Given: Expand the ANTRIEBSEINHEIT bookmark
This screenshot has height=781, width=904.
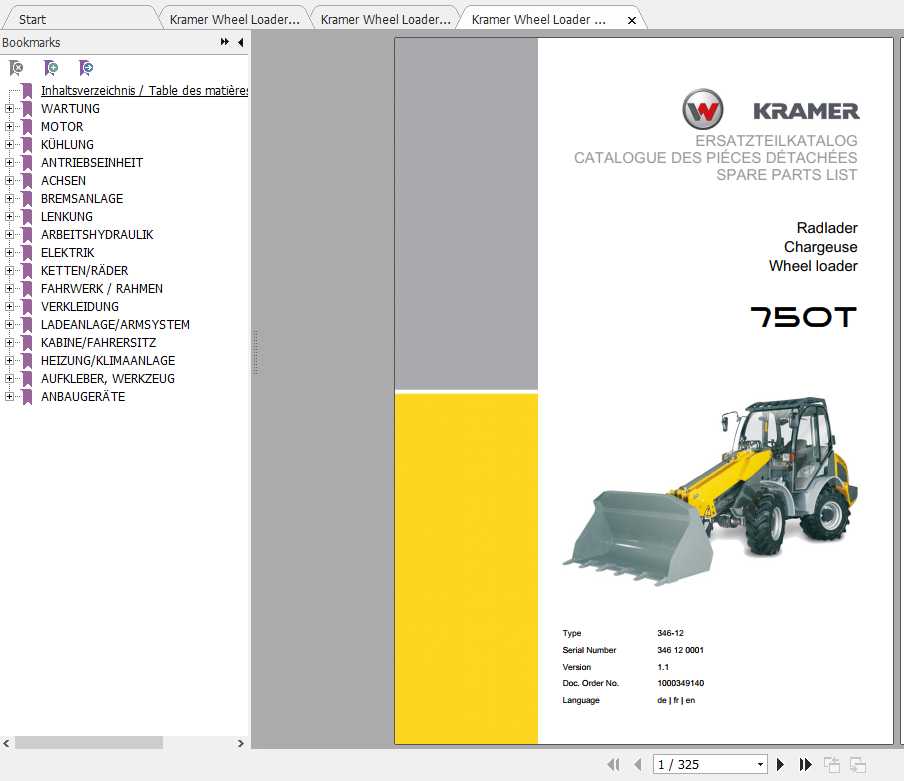Looking at the screenshot, I should pos(9,163).
